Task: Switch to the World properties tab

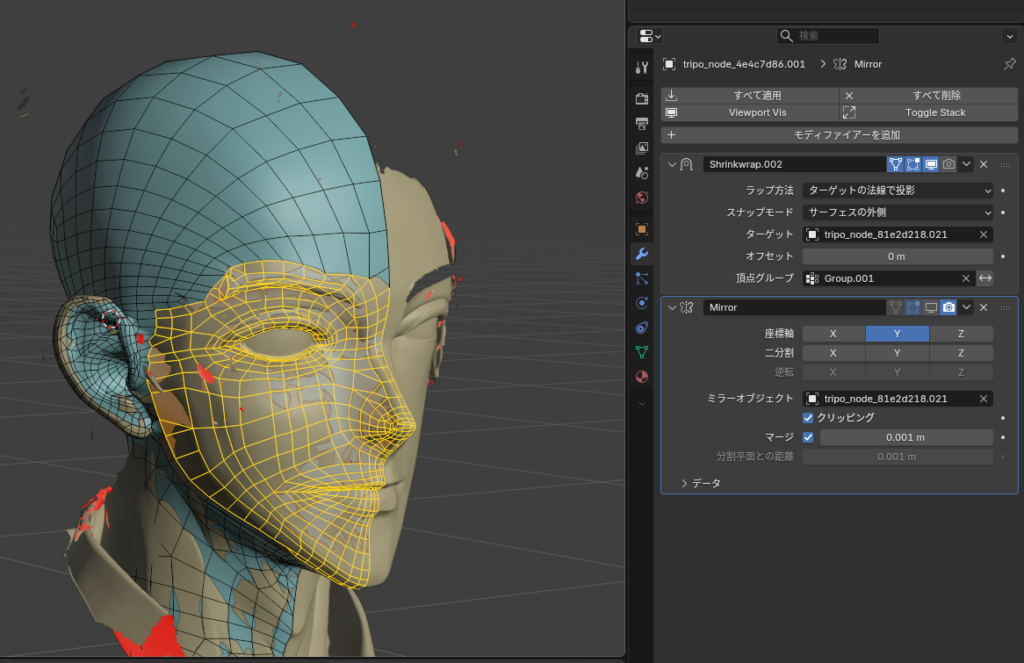Action: tap(642, 197)
